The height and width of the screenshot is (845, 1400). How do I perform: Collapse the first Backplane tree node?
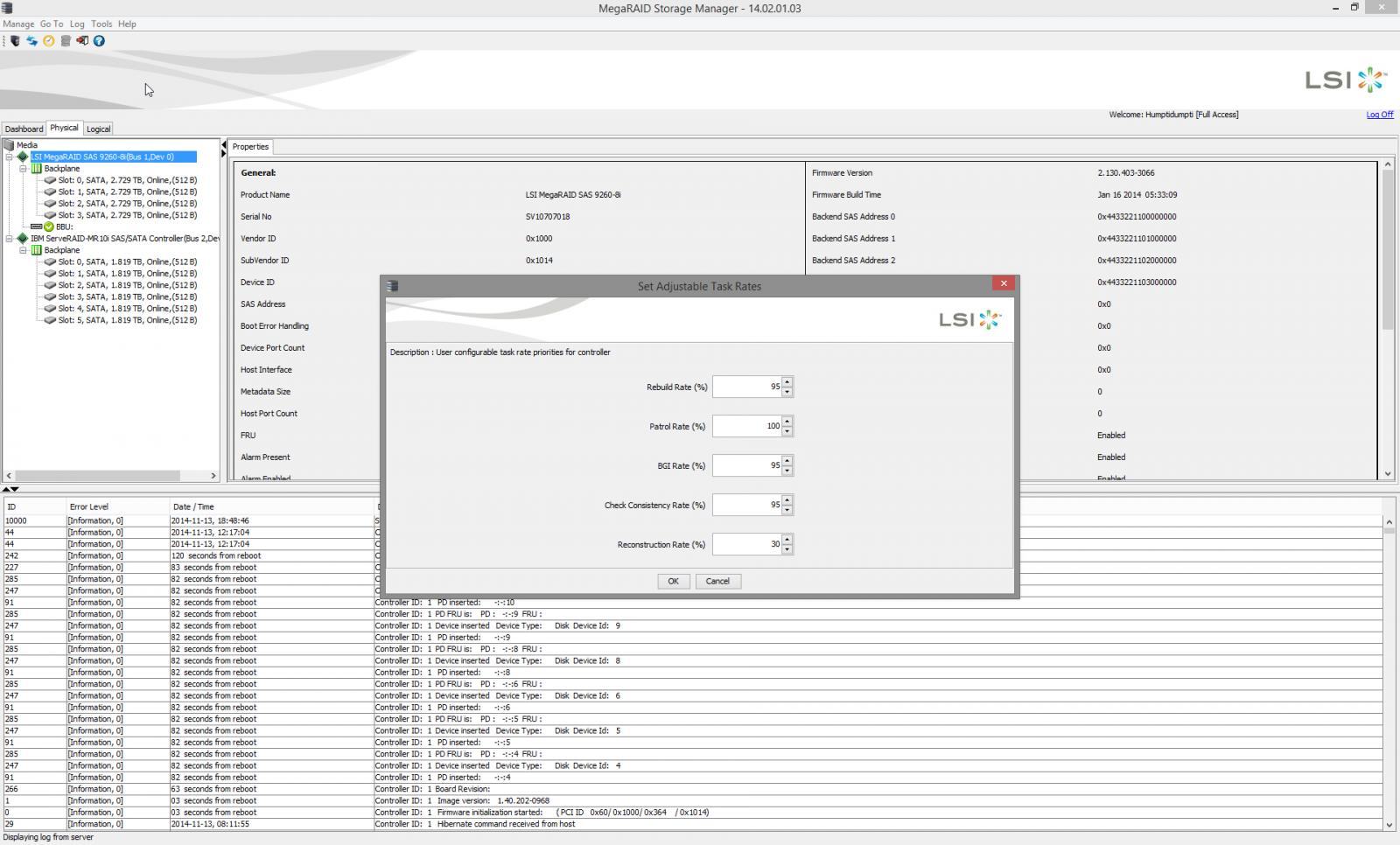click(x=24, y=169)
